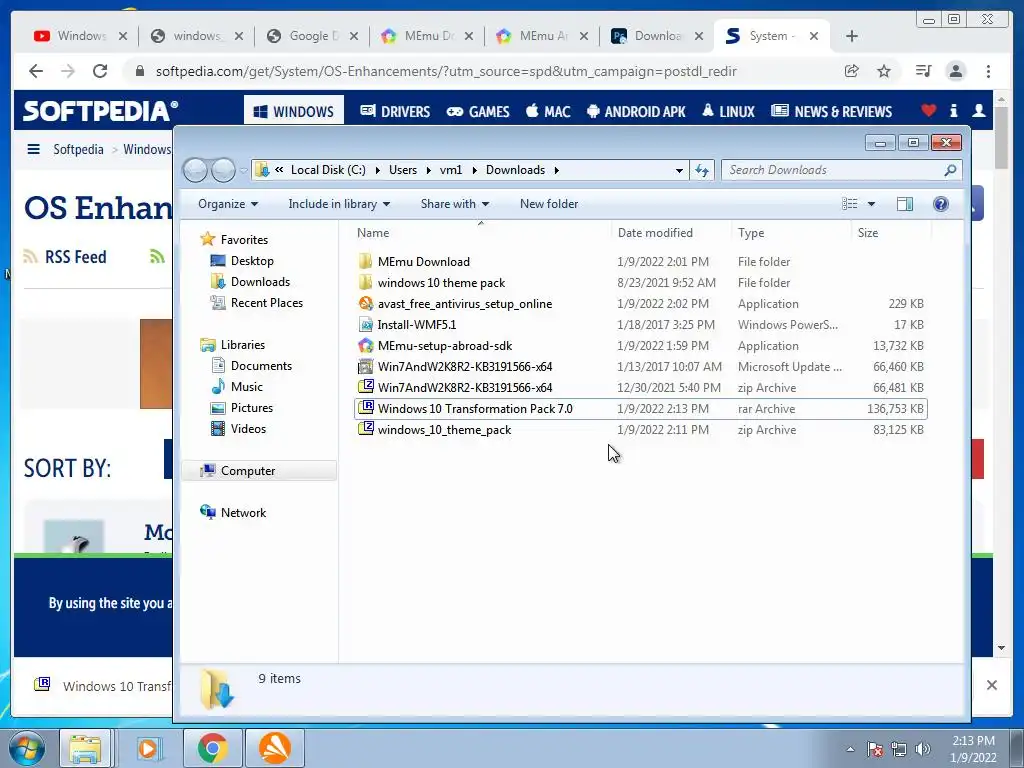
Task: Click the volume speaker tray icon
Action: (x=923, y=749)
